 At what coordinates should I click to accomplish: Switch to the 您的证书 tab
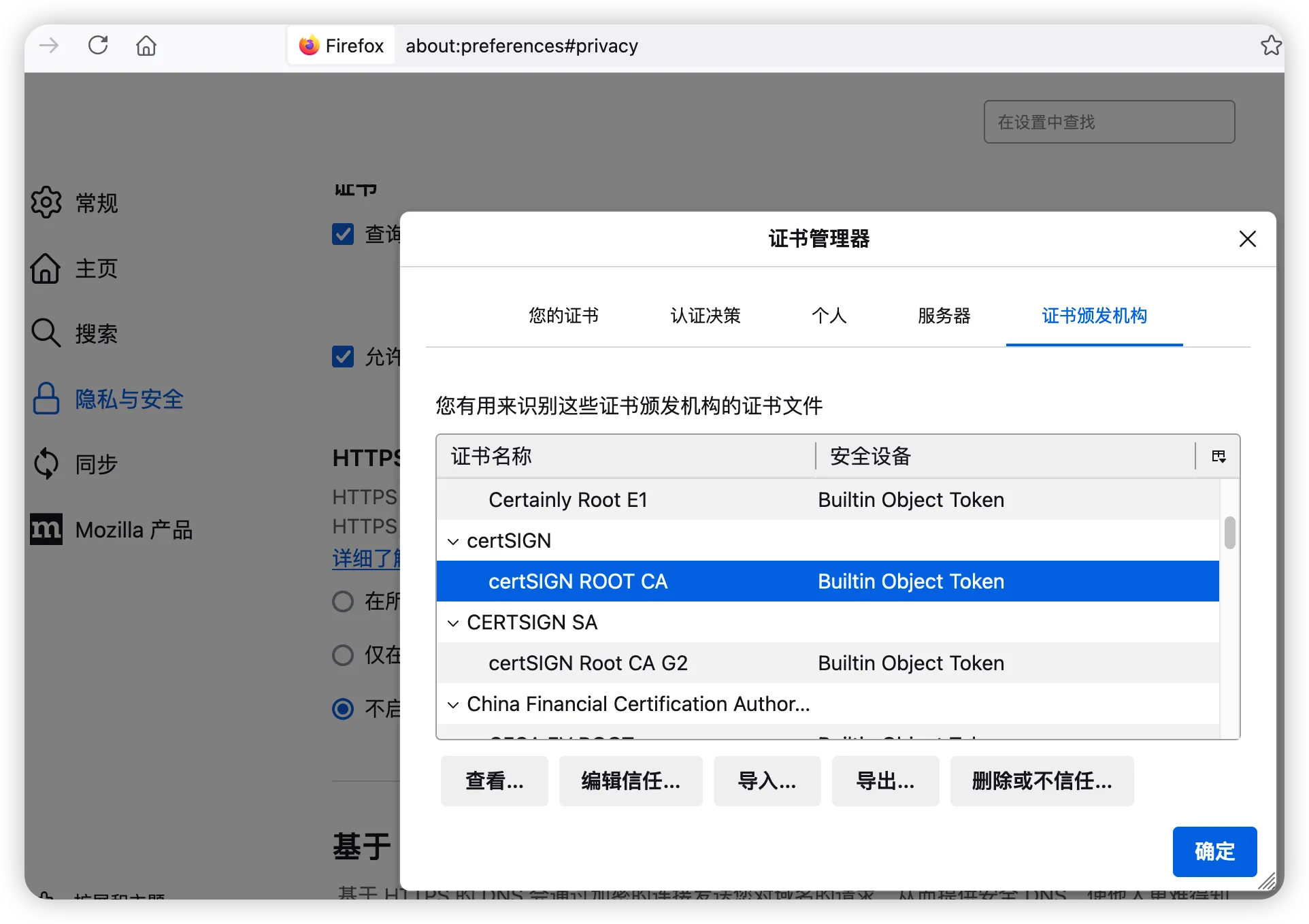[x=563, y=316]
